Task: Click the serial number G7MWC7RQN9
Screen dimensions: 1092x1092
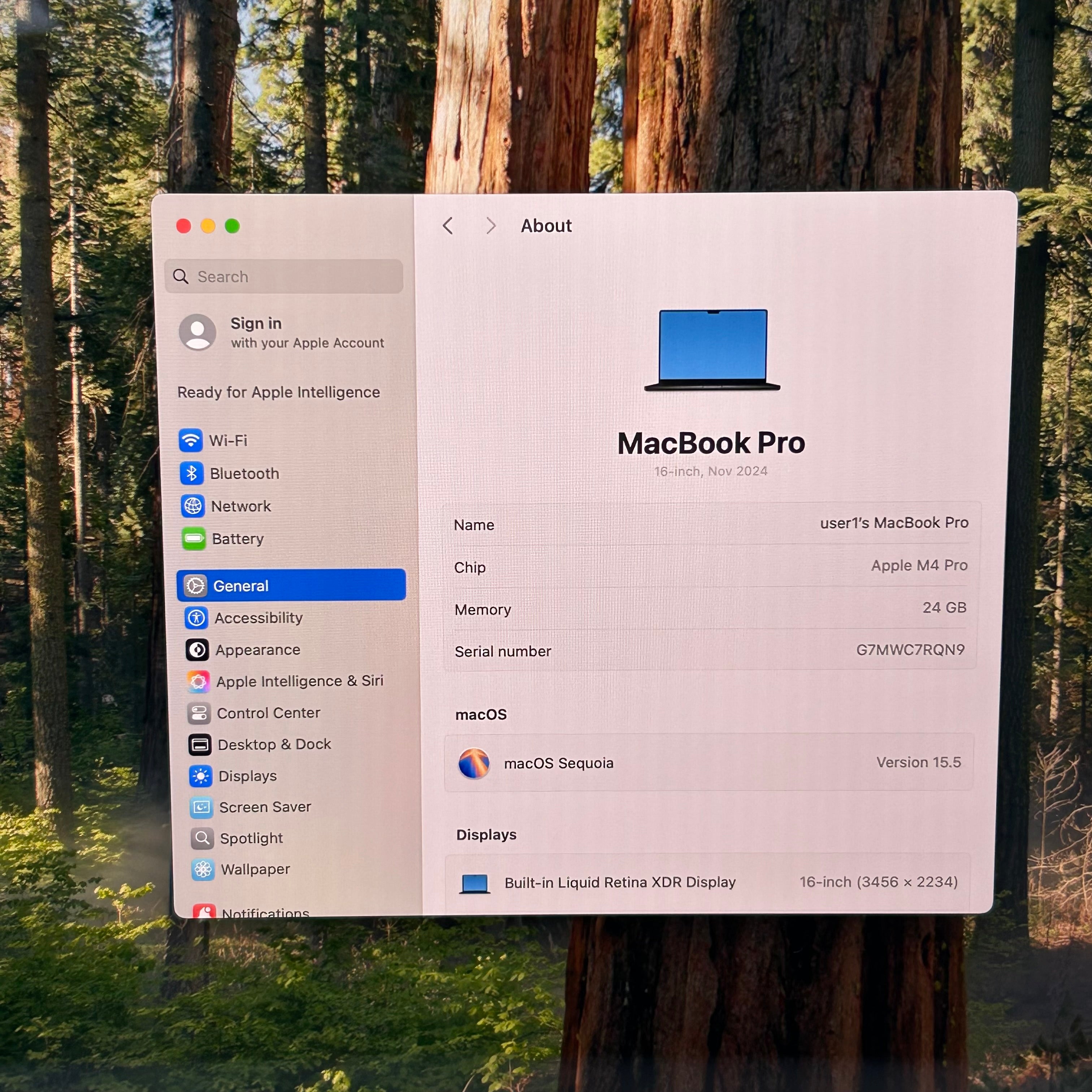Action: tap(911, 650)
